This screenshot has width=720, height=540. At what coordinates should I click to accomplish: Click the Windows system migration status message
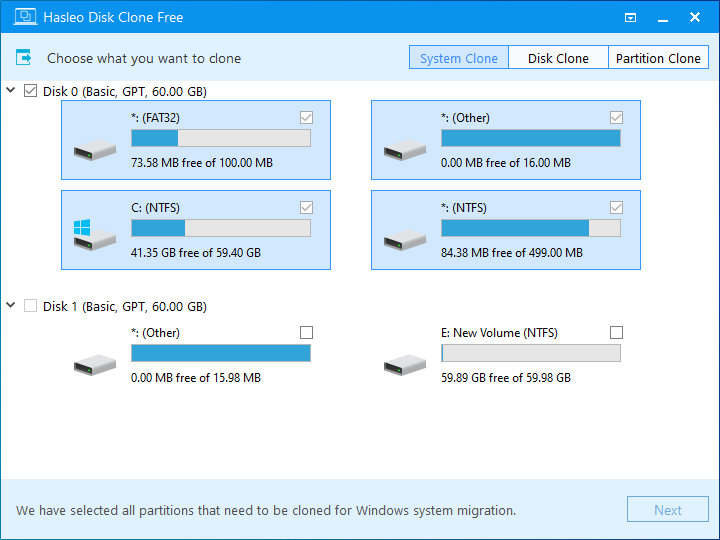(x=266, y=510)
